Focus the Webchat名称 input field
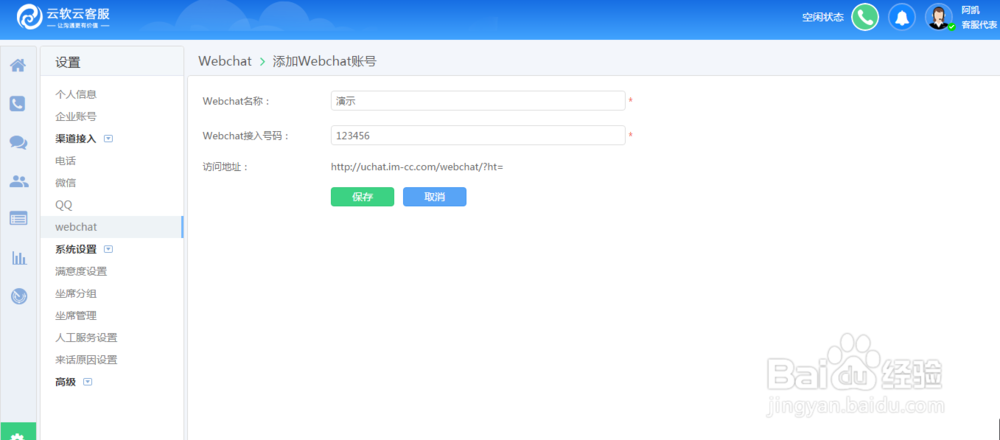Viewport: 1000px width, 440px height. pos(478,101)
